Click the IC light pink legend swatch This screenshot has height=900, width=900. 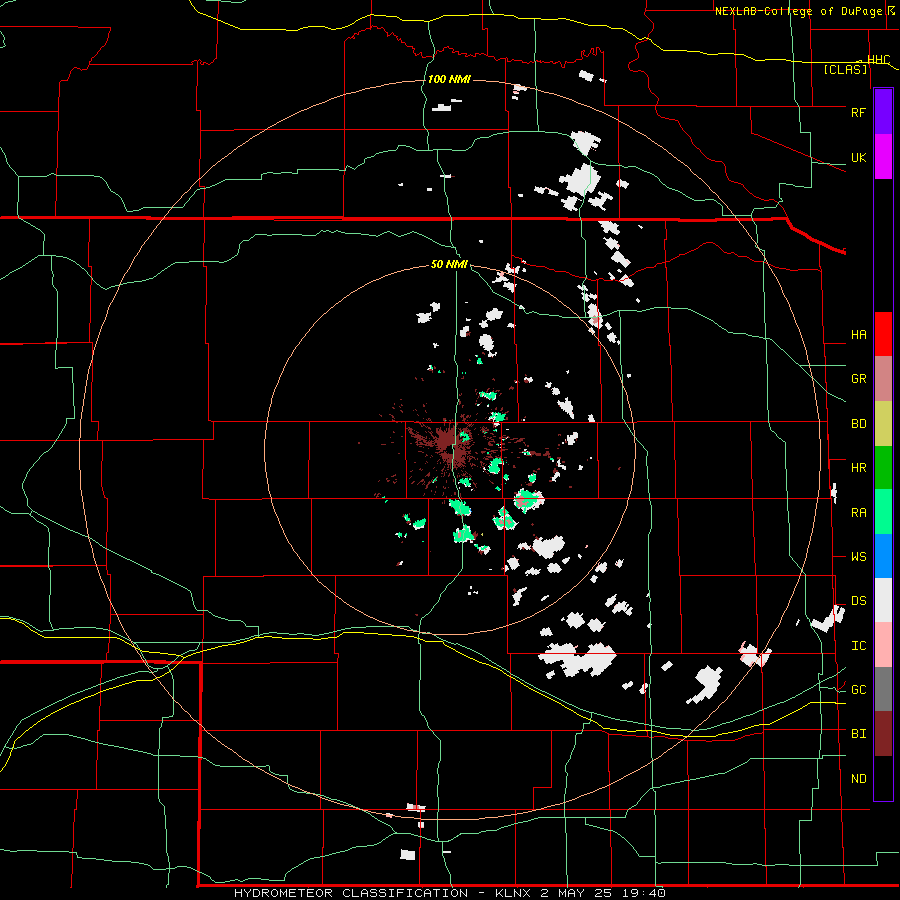click(x=883, y=645)
